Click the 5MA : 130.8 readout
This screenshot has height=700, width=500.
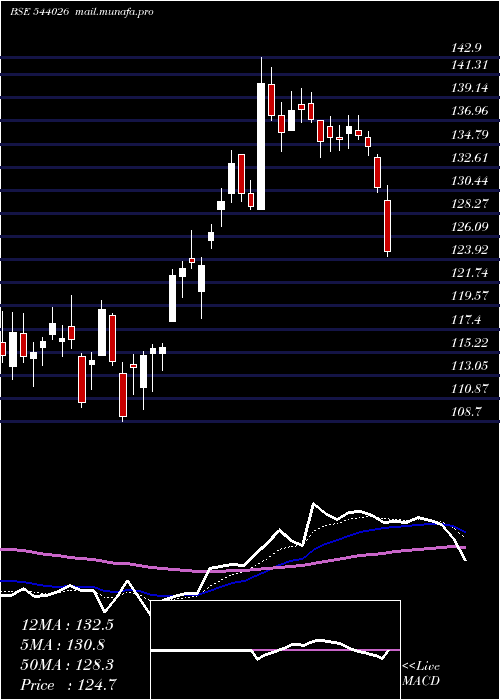tap(62, 645)
